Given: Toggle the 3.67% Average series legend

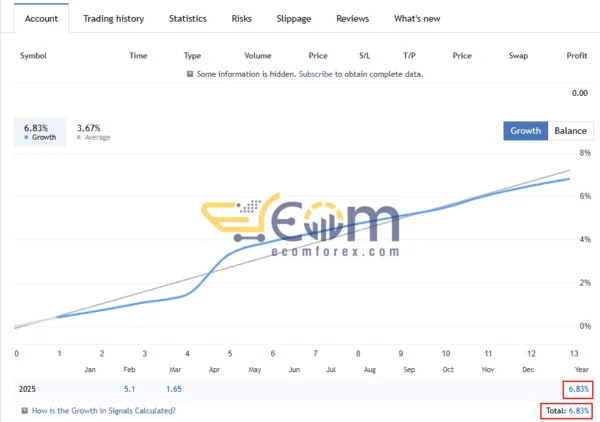Looking at the screenshot, I should click(92, 132).
